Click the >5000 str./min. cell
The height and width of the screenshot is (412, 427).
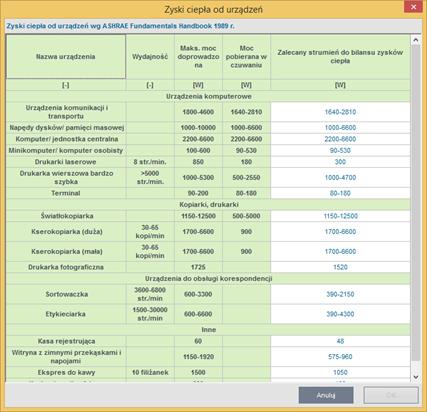(150, 177)
